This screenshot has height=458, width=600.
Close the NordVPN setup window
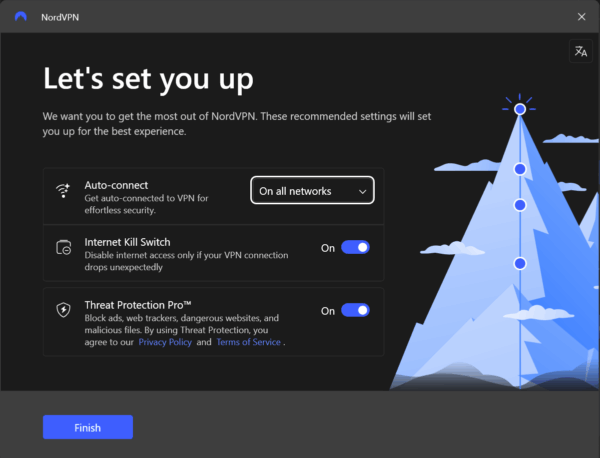(x=581, y=16)
